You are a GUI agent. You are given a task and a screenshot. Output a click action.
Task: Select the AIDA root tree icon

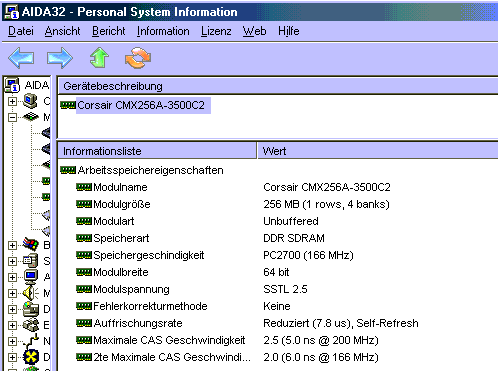12,85
